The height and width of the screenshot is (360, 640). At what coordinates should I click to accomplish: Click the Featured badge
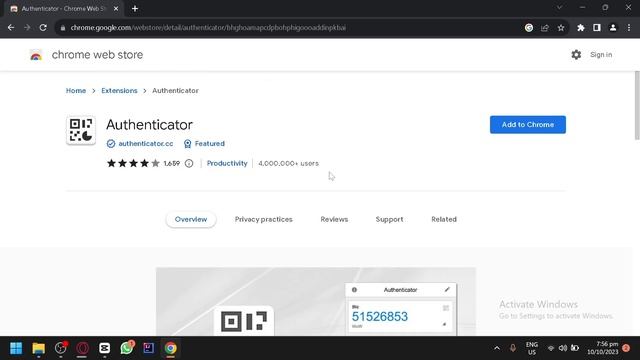pyautogui.click(x=204, y=144)
